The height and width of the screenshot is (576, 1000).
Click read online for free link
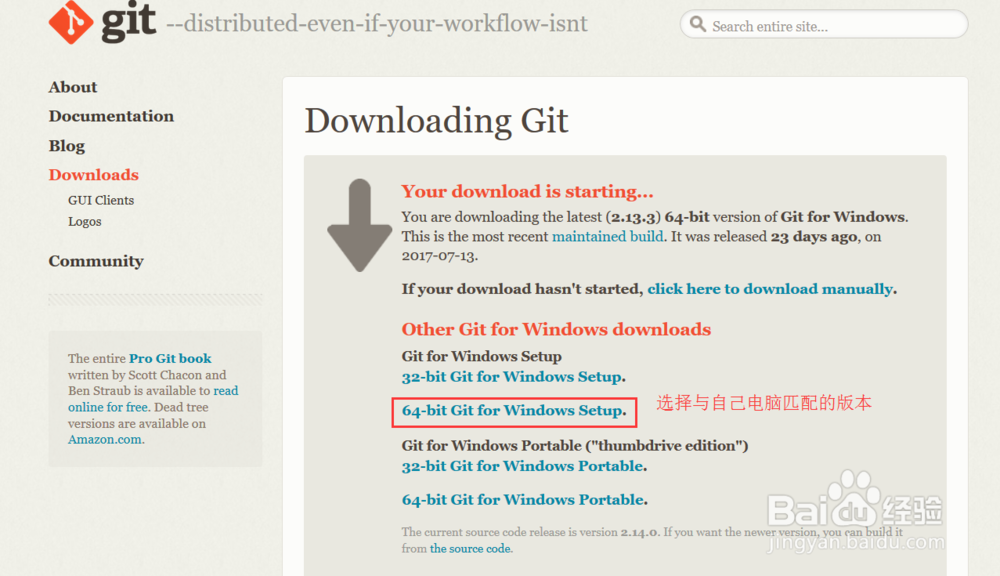click(x=153, y=399)
